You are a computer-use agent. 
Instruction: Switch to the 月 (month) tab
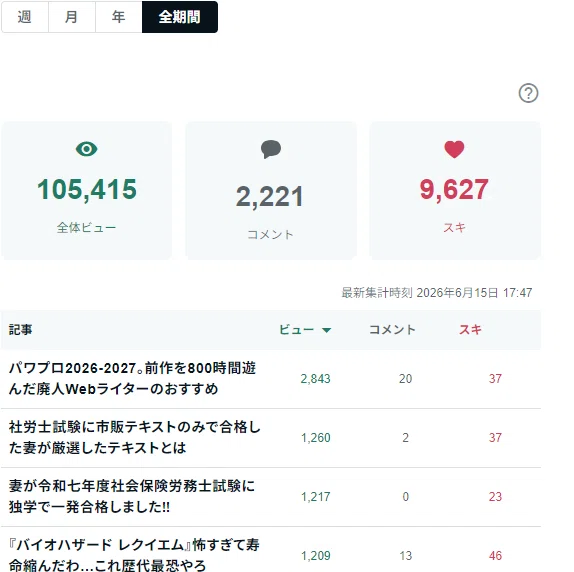[x=72, y=17]
